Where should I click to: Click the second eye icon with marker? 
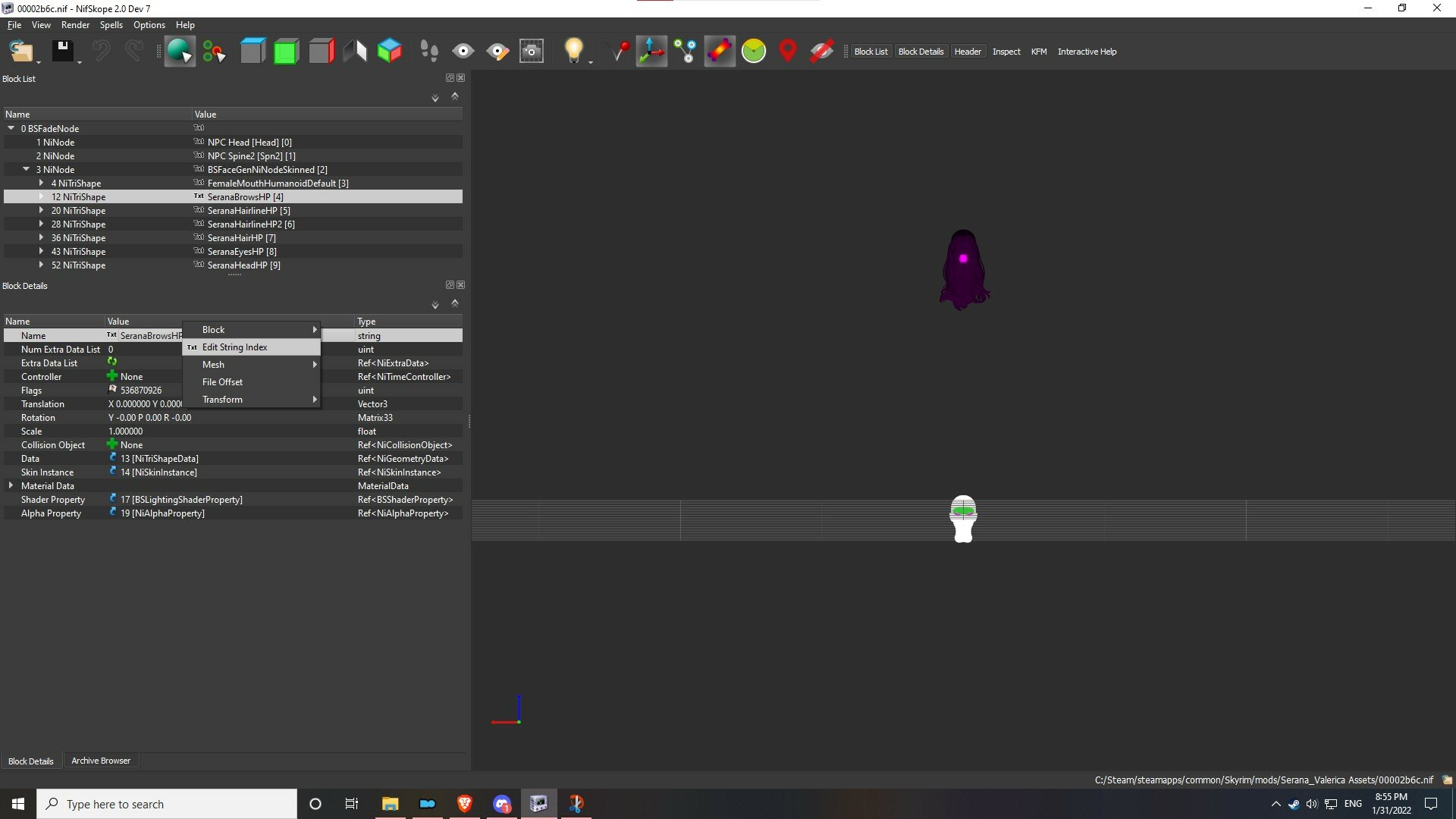pos(497,52)
